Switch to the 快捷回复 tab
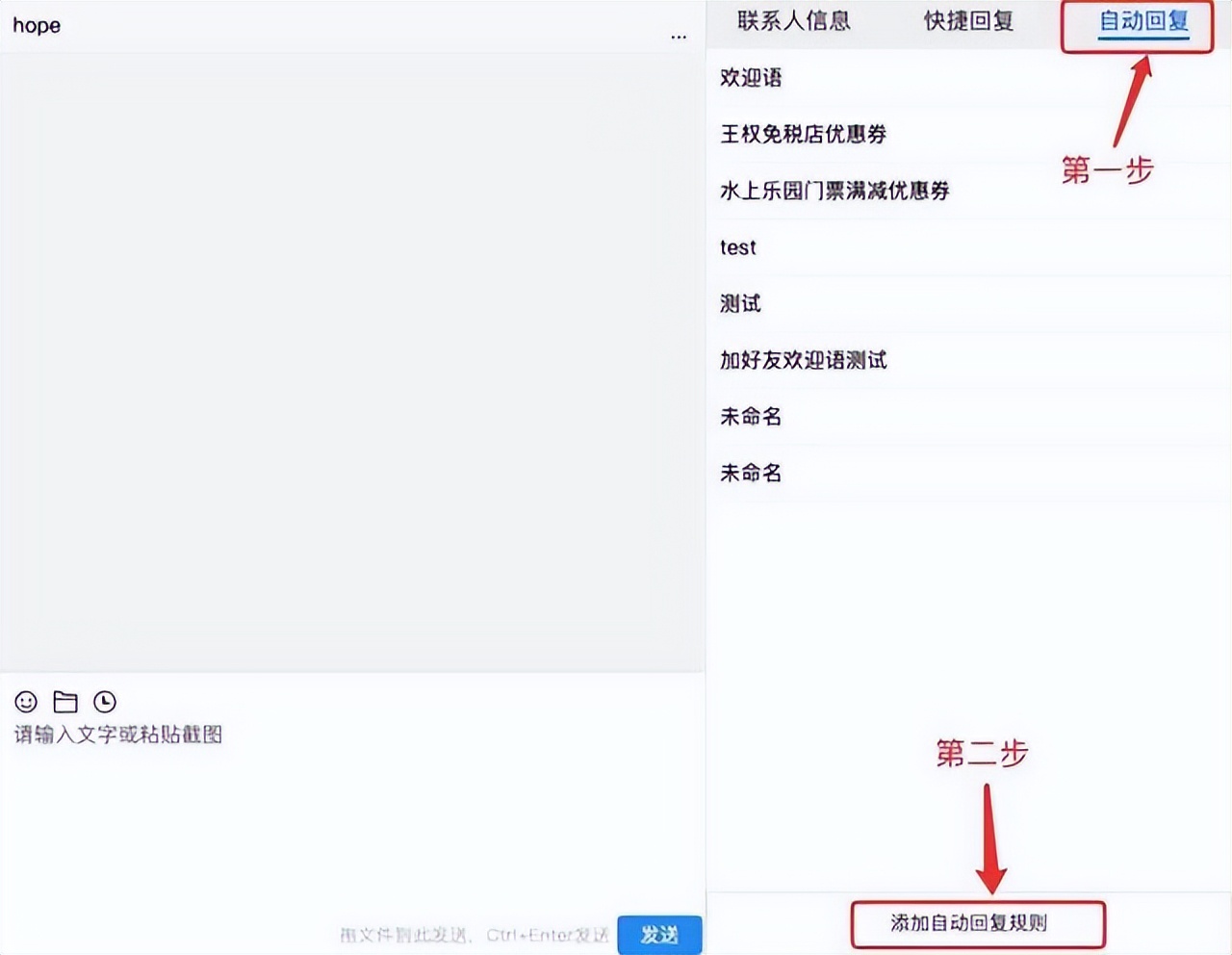 point(967,21)
